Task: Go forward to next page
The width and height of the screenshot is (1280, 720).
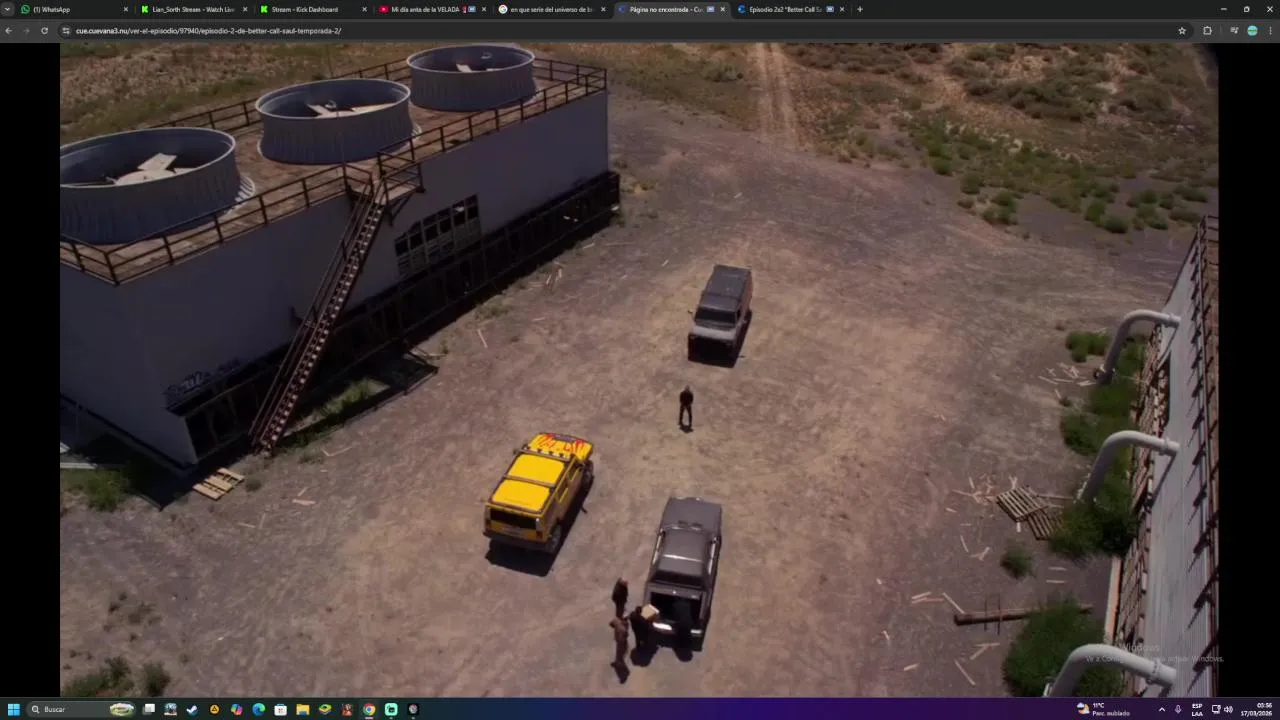Action: tap(27, 30)
